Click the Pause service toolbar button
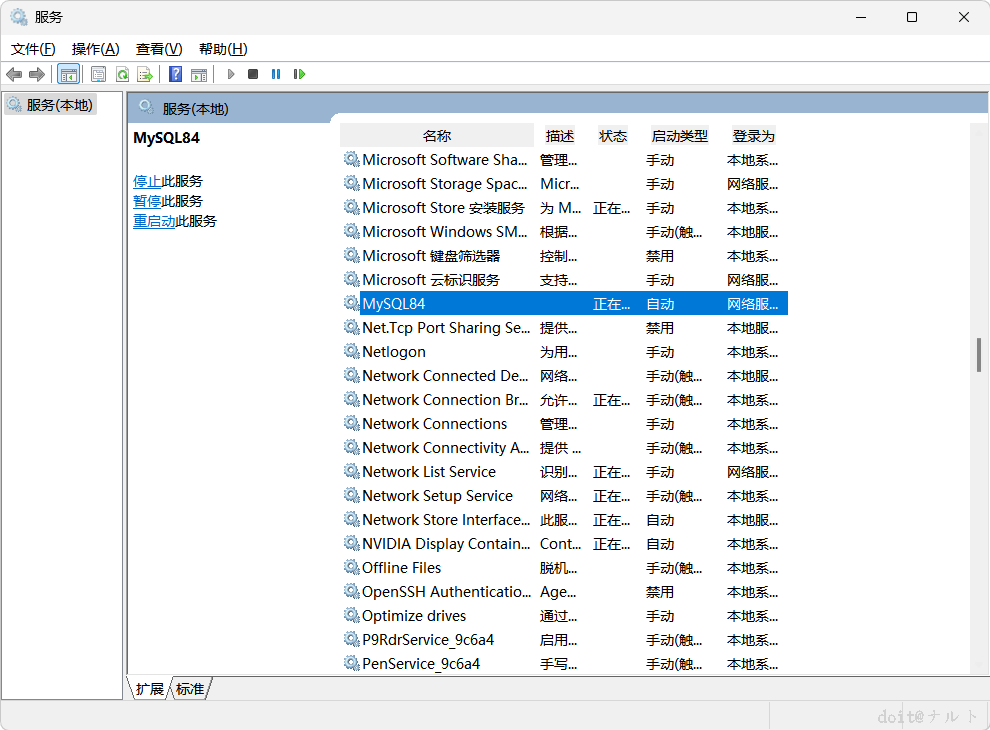The height and width of the screenshot is (730, 990). point(276,75)
